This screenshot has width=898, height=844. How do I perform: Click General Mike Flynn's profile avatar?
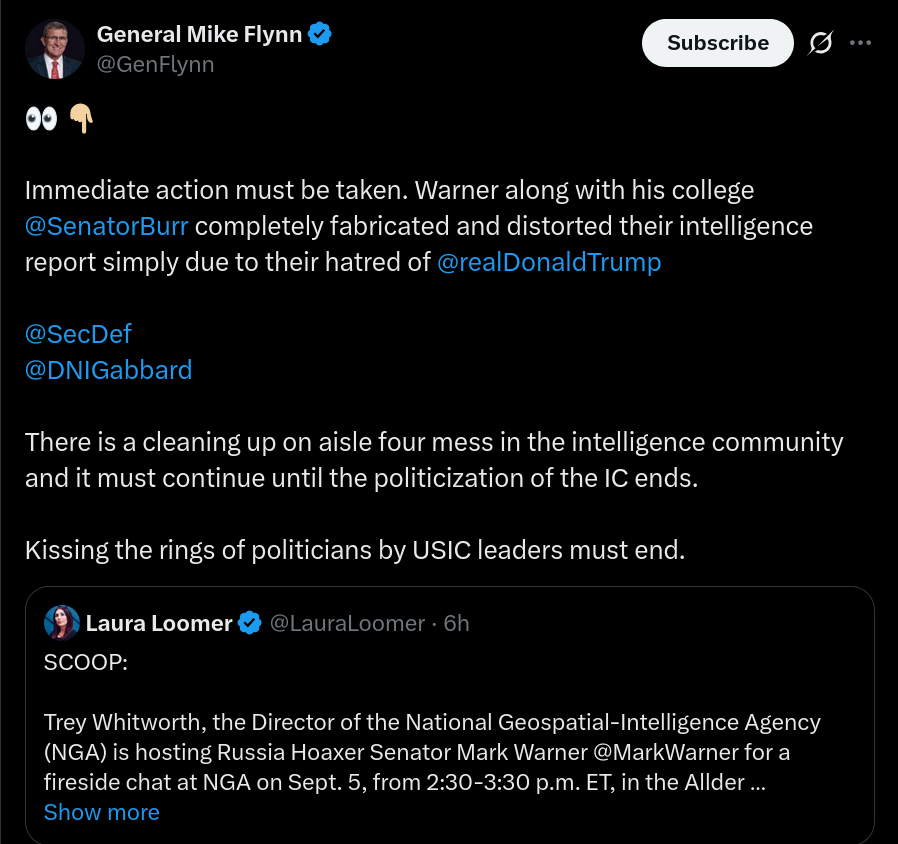[55, 49]
